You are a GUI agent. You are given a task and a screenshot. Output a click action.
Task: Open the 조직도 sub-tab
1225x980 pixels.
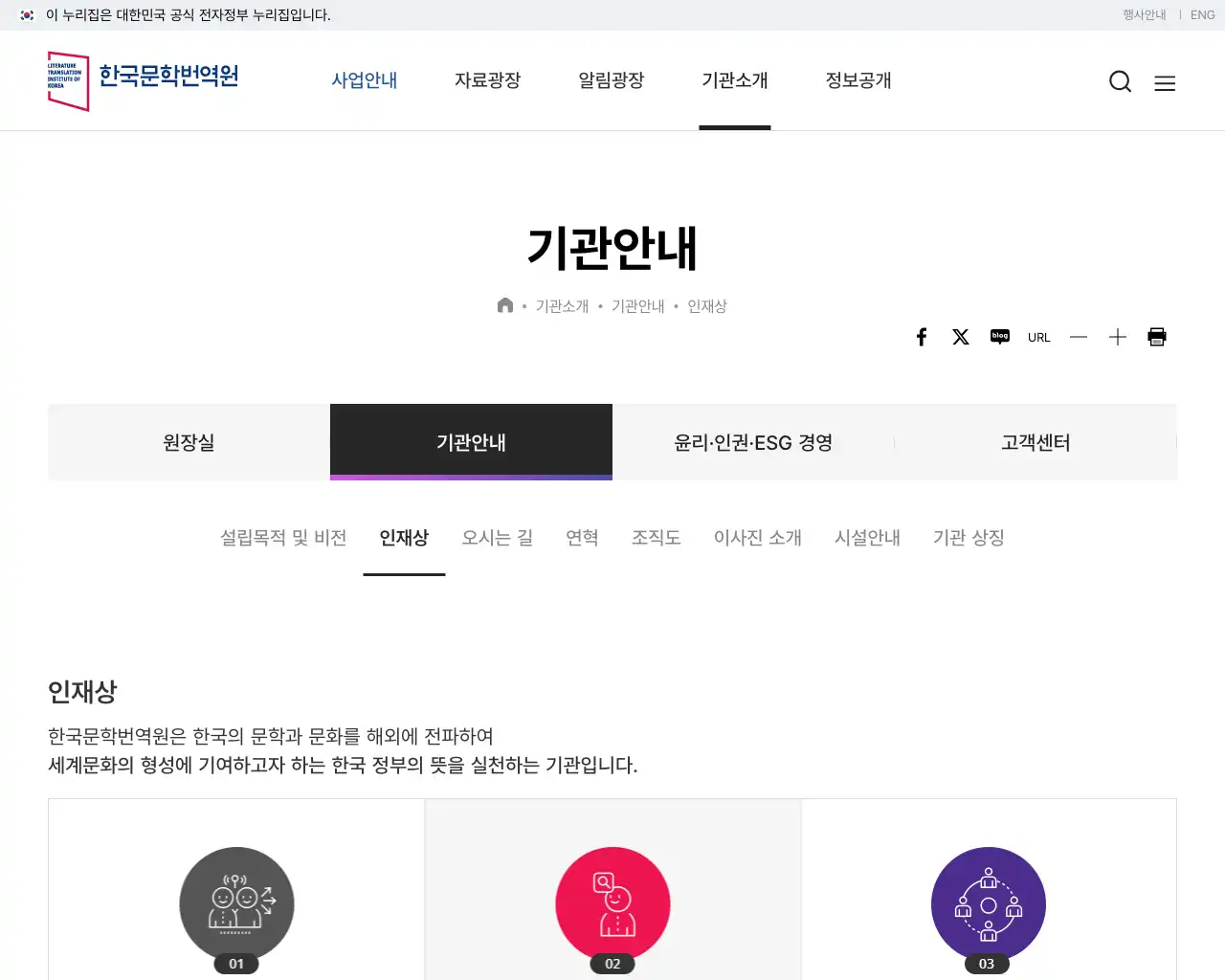[x=657, y=538]
